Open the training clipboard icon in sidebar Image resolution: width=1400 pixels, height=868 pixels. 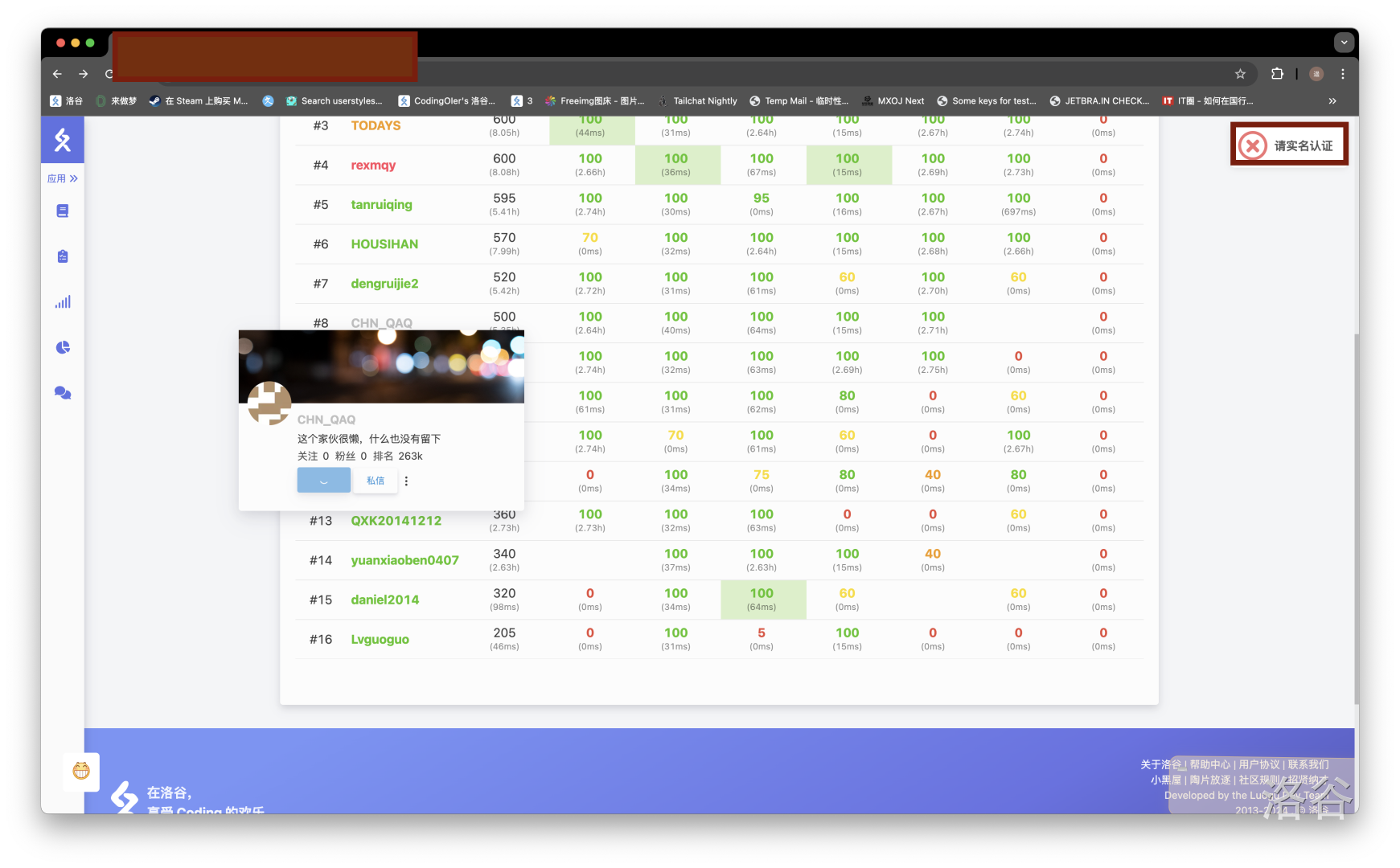click(x=63, y=256)
